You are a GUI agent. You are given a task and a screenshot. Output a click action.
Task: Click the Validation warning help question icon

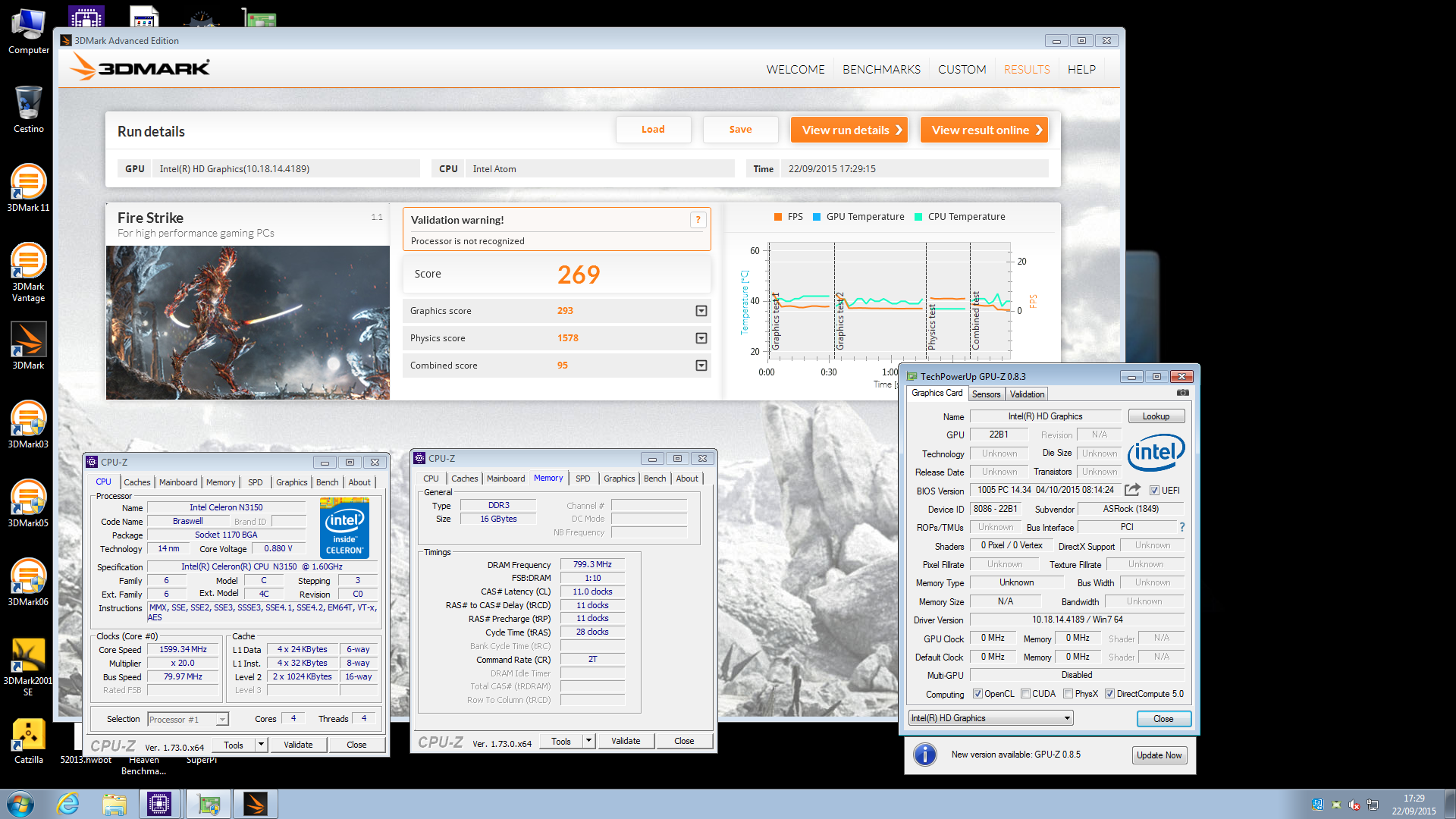(x=698, y=220)
